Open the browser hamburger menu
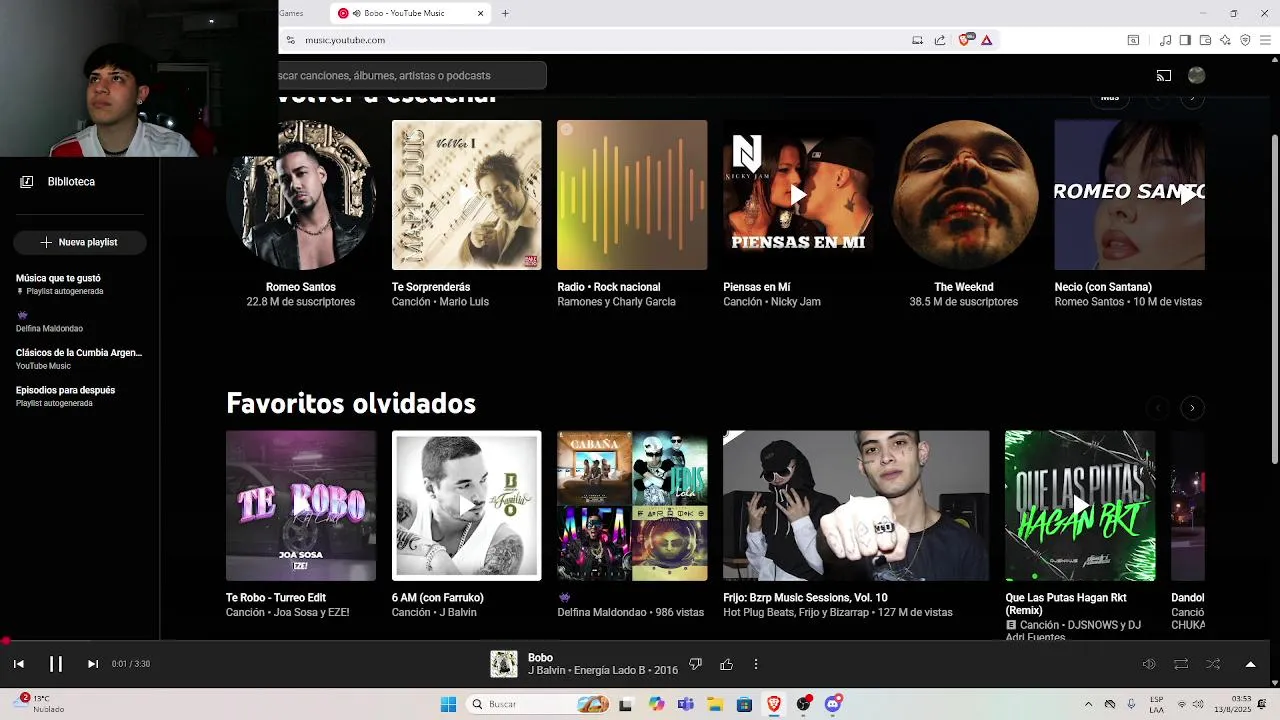 (x=1265, y=40)
